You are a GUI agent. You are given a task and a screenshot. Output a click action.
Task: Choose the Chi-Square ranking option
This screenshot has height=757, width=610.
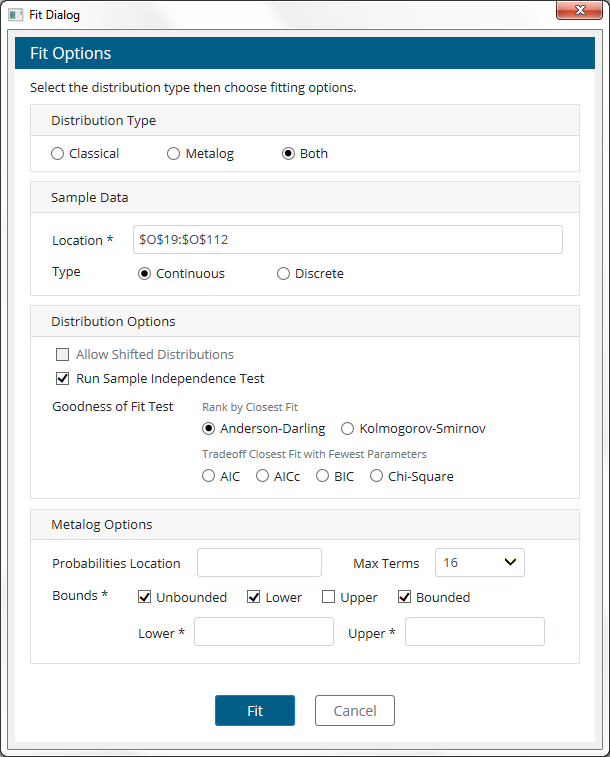click(x=377, y=477)
